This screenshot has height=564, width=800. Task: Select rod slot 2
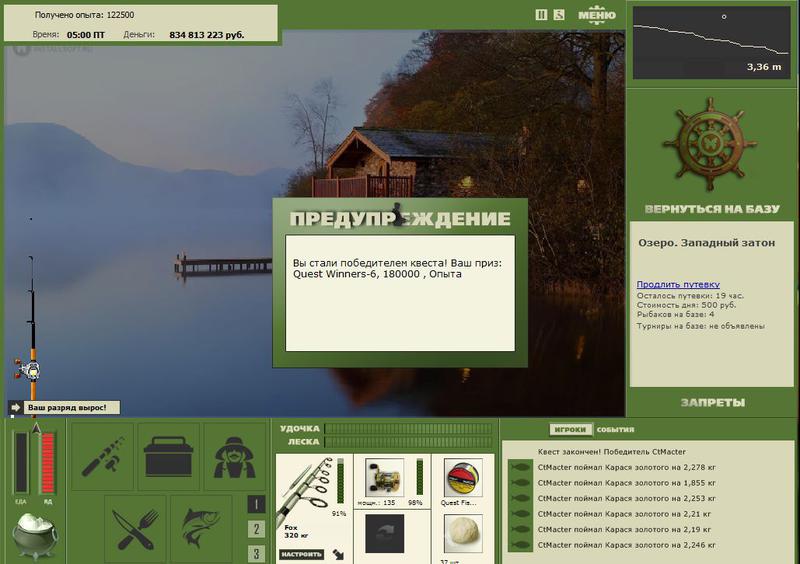(256, 529)
